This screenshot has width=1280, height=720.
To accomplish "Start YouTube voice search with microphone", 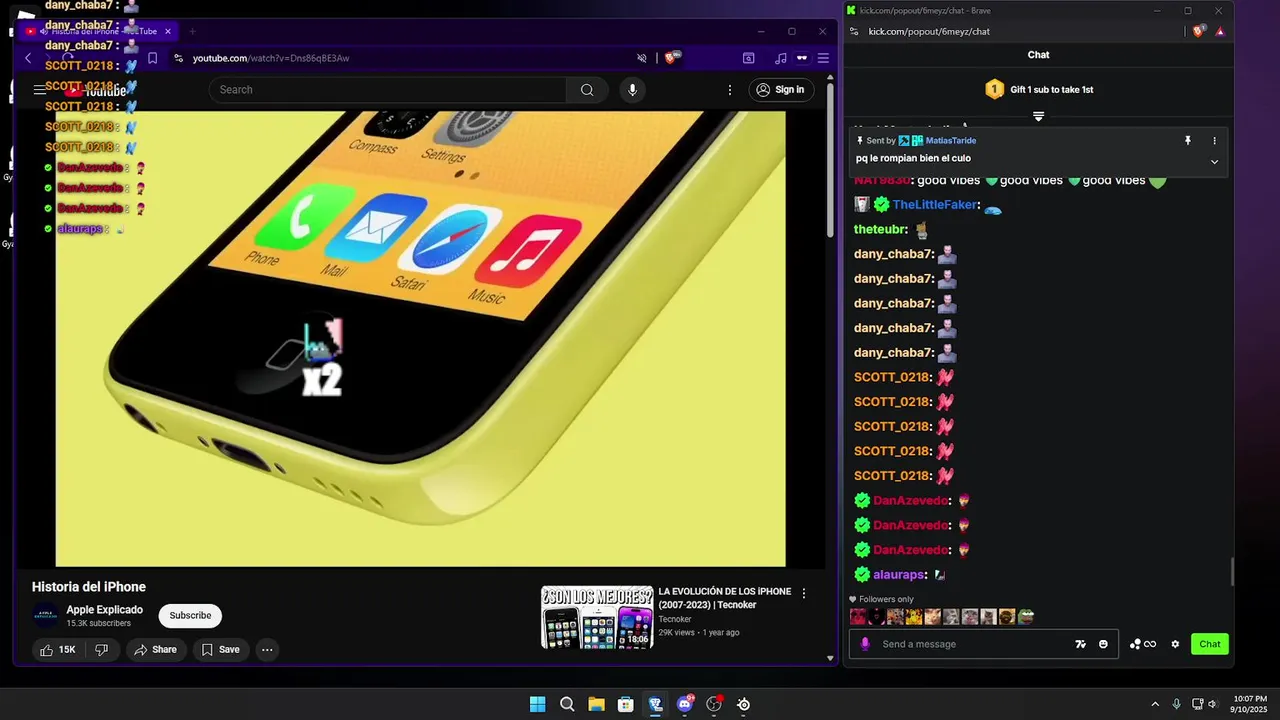I will click(x=632, y=90).
